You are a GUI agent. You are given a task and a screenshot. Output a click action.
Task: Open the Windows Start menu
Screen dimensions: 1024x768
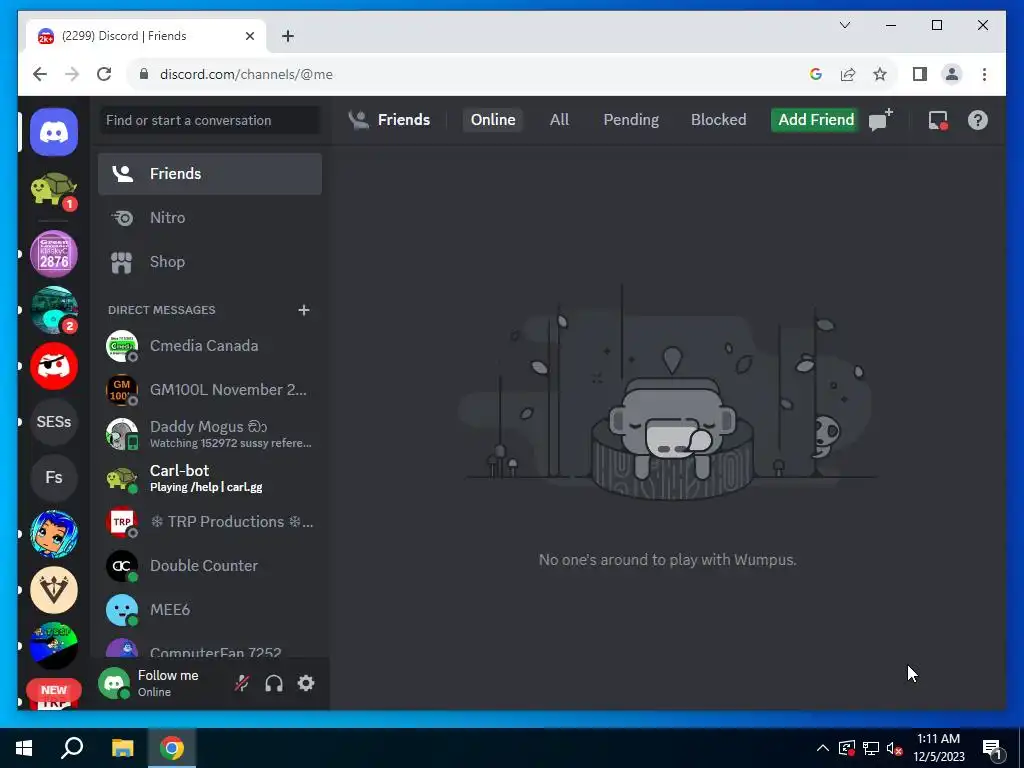point(24,748)
